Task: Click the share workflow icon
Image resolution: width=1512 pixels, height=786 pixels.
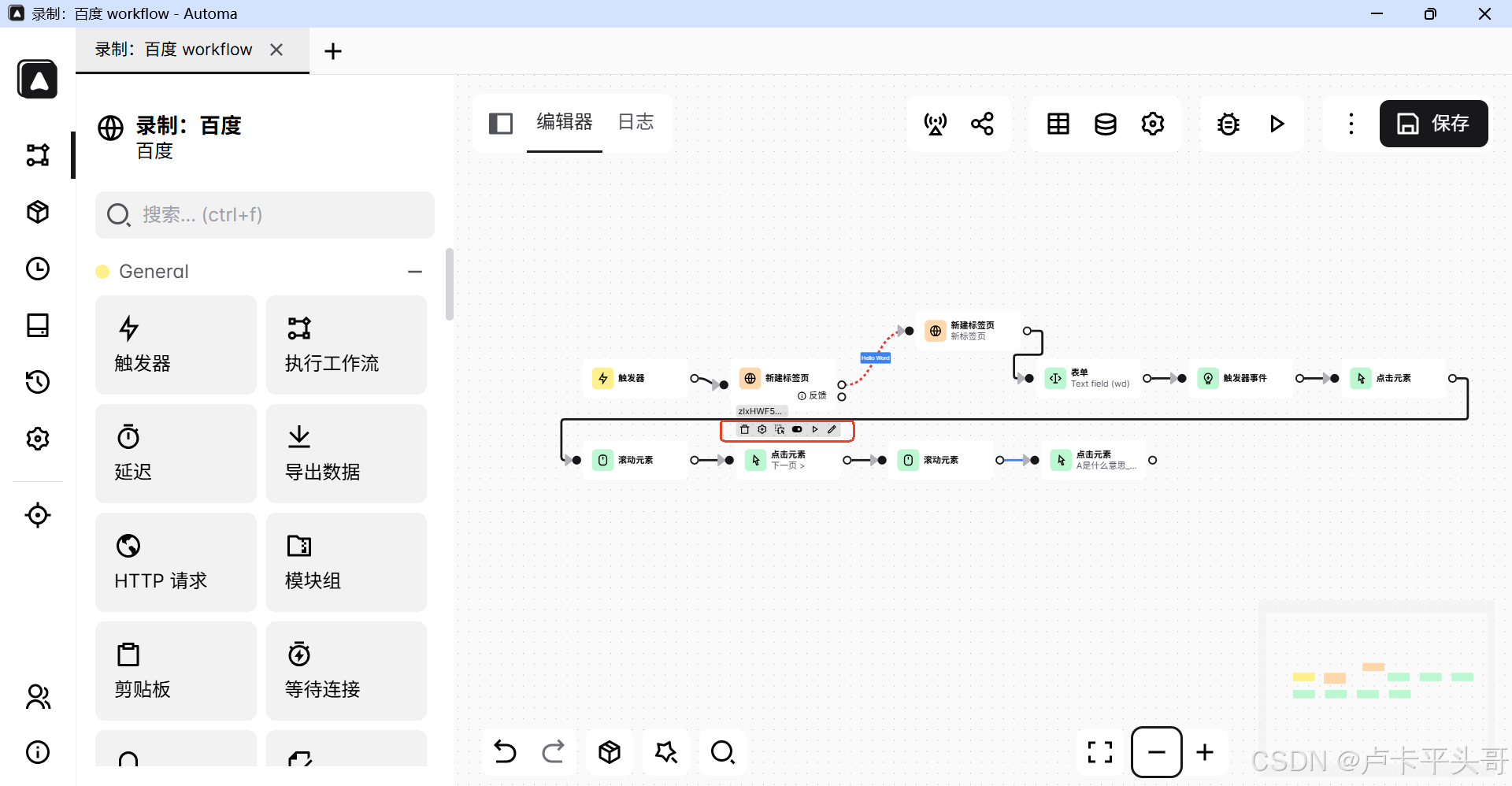Action: 982,124
